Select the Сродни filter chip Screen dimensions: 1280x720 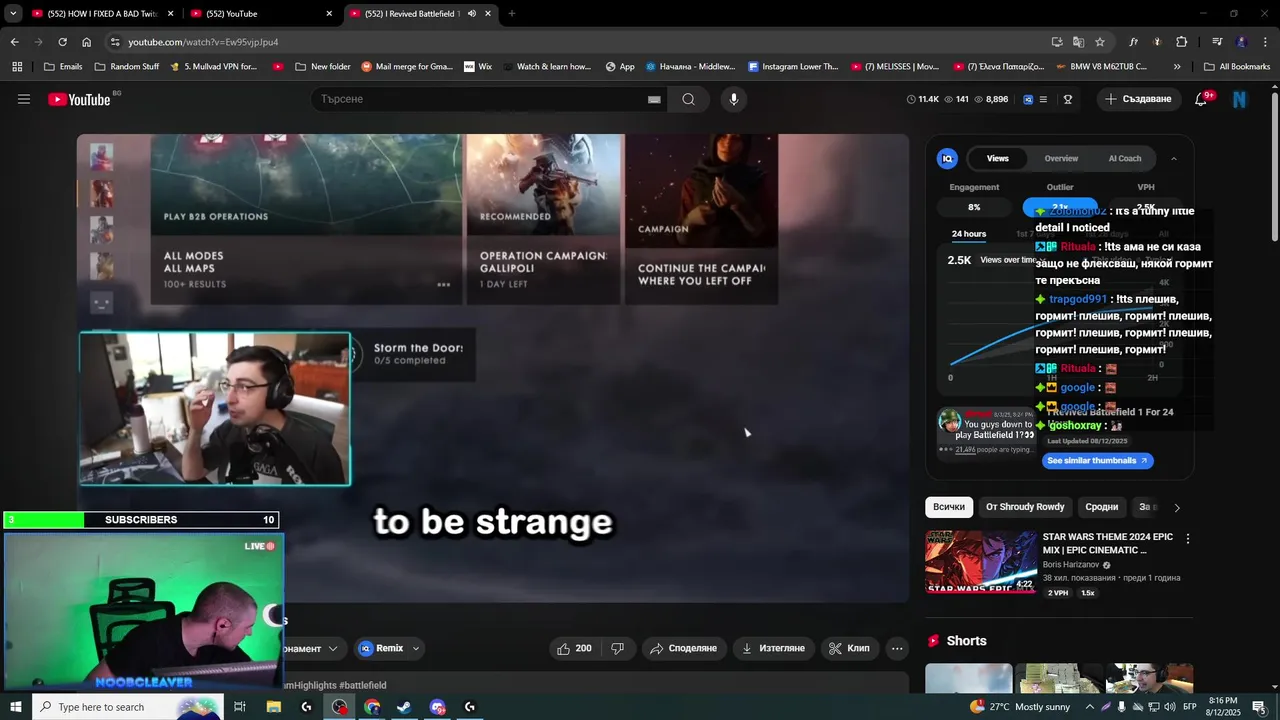click(1101, 507)
